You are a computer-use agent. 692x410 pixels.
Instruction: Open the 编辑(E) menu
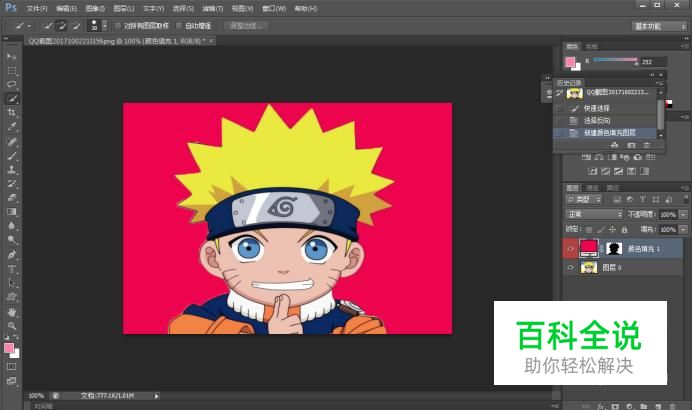click(x=66, y=8)
